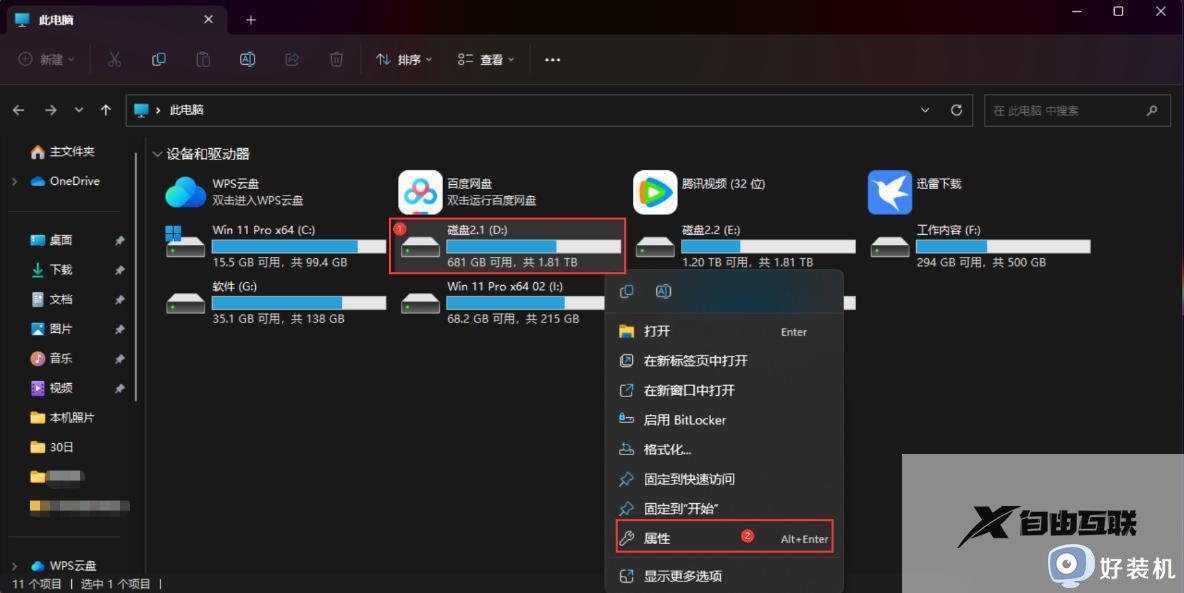
Task: Refresh the view with the address bar icon
Action: coord(955,110)
